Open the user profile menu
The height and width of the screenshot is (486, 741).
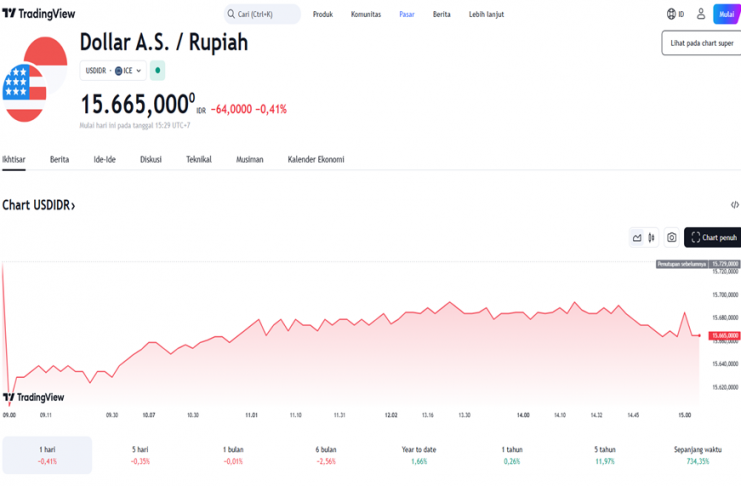pyautogui.click(x=700, y=14)
